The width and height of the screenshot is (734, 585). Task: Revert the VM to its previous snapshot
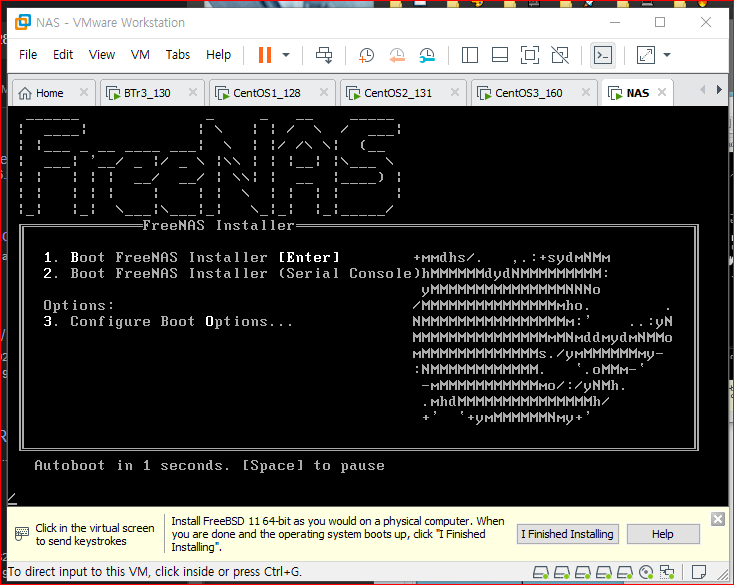tap(396, 55)
